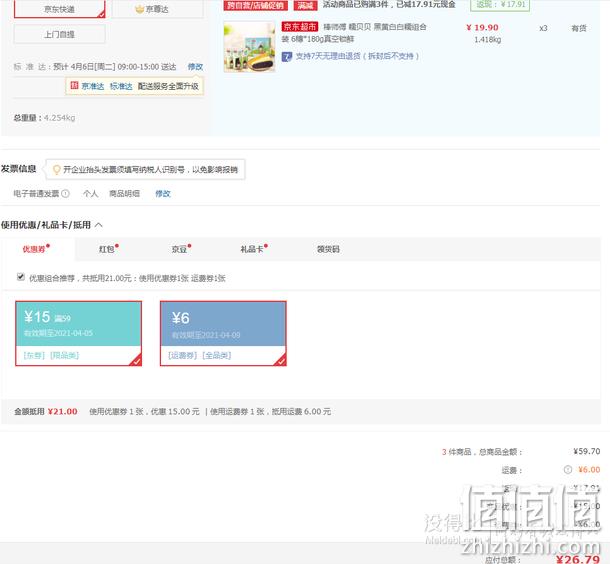The width and height of the screenshot is (610, 564).
Task: Open the 京准达 link
Action: point(93,86)
